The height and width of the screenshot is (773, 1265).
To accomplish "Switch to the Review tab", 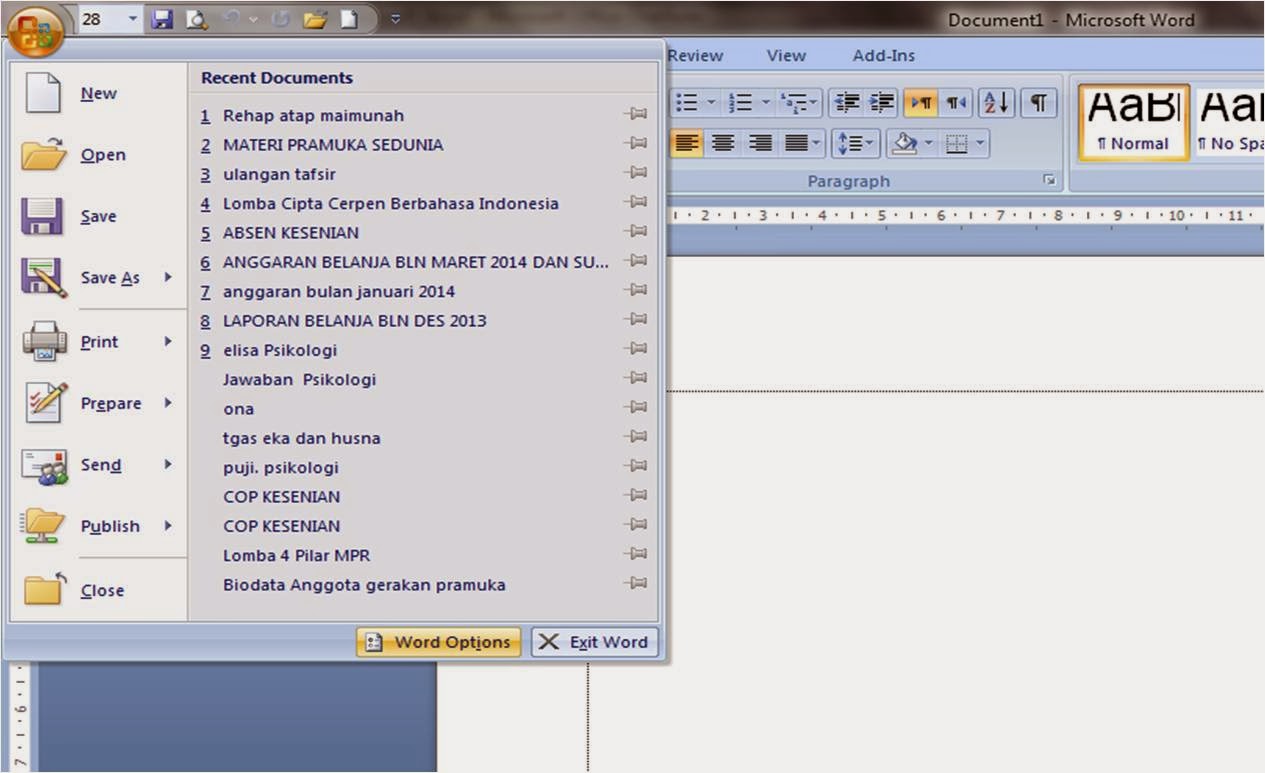I will click(x=696, y=56).
